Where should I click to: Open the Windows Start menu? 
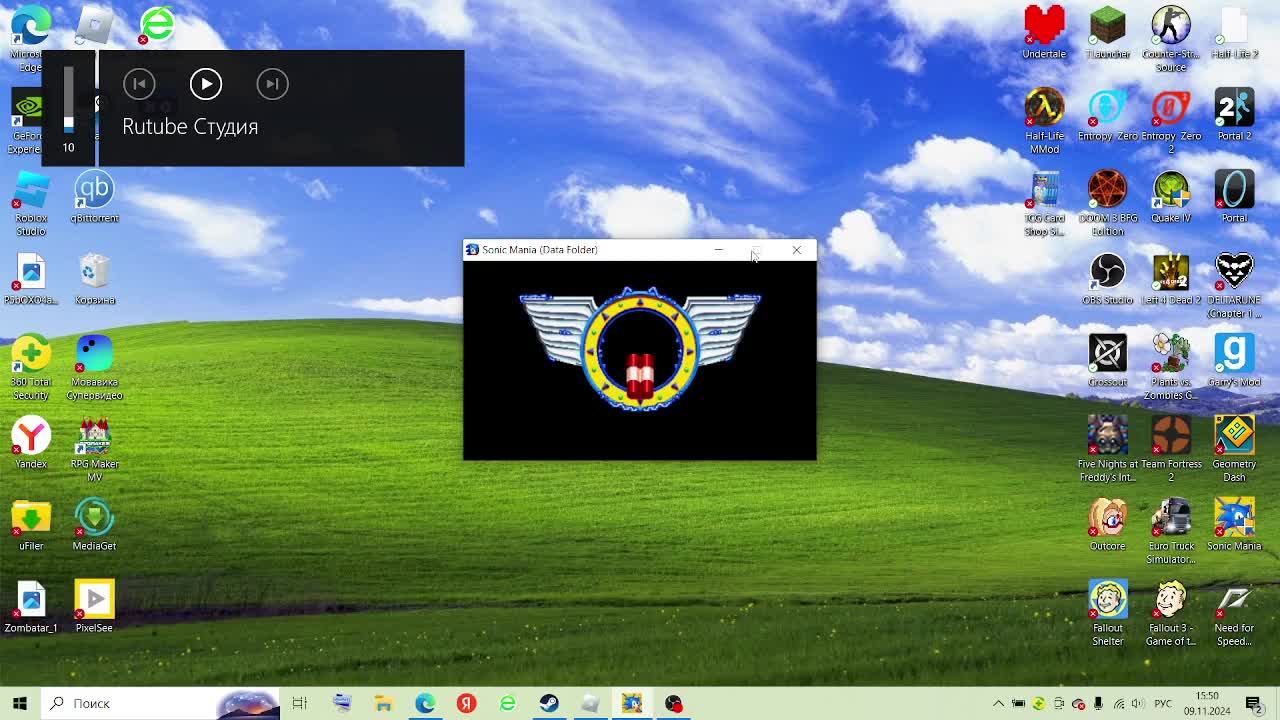(x=20, y=703)
